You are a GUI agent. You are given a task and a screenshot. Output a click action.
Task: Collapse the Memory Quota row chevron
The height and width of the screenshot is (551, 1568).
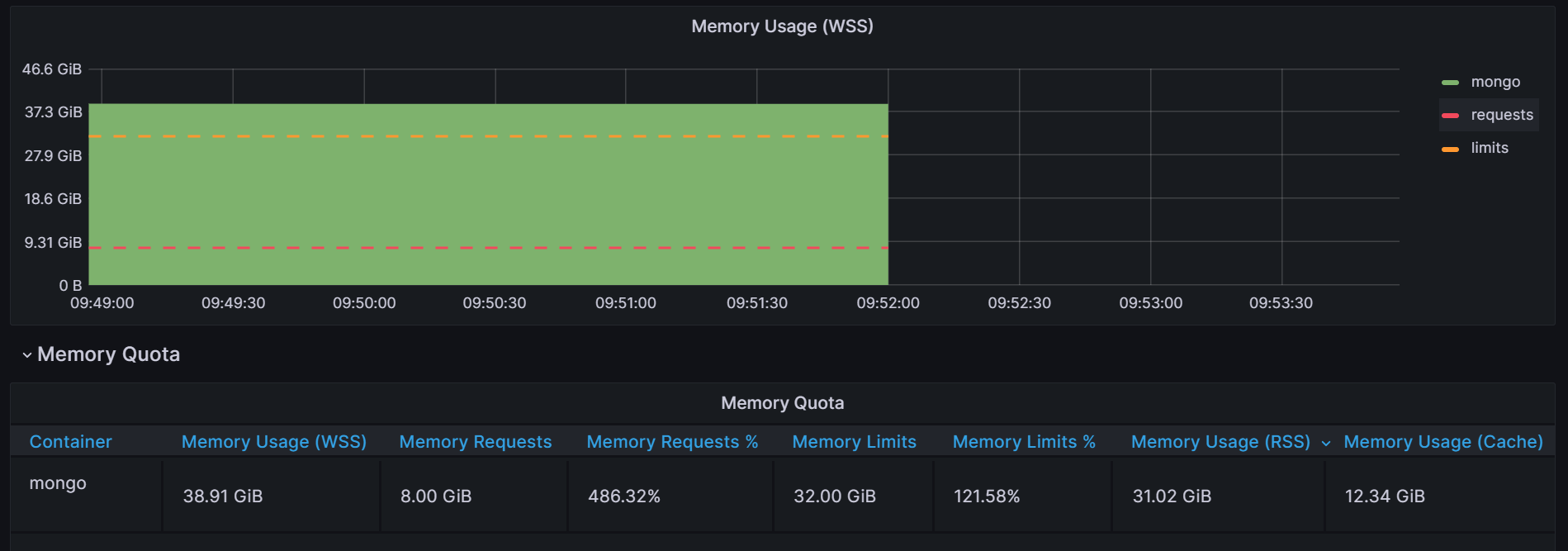[x=27, y=355]
